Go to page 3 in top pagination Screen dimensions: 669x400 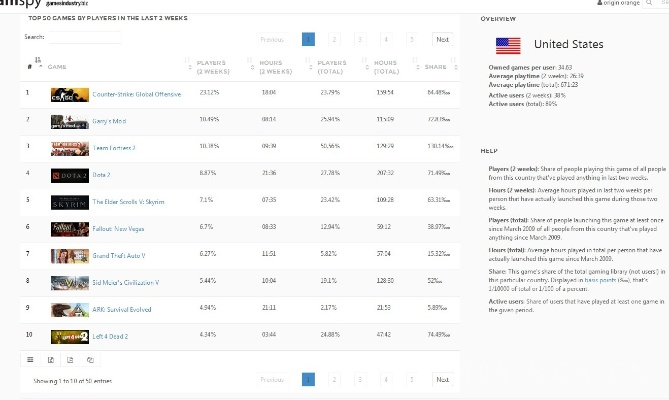[x=360, y=39]
